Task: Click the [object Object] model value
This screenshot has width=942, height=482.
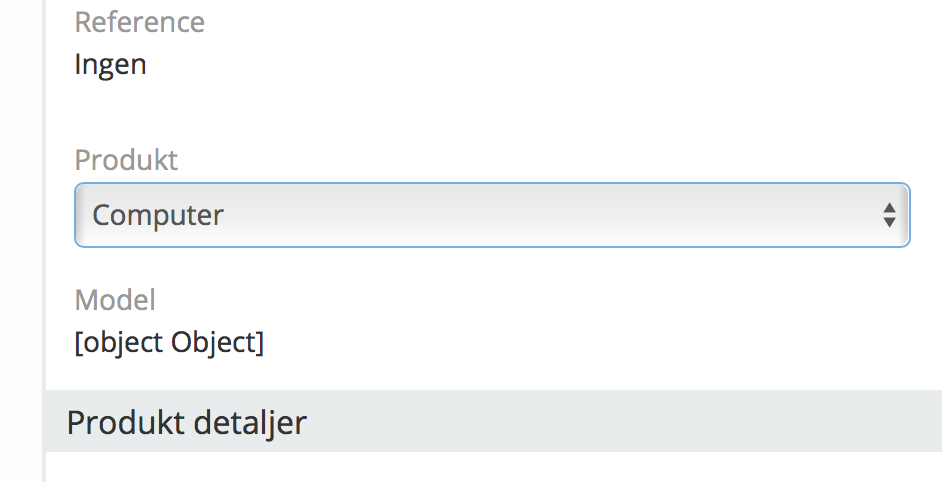Action: click(x=169, y=343)
